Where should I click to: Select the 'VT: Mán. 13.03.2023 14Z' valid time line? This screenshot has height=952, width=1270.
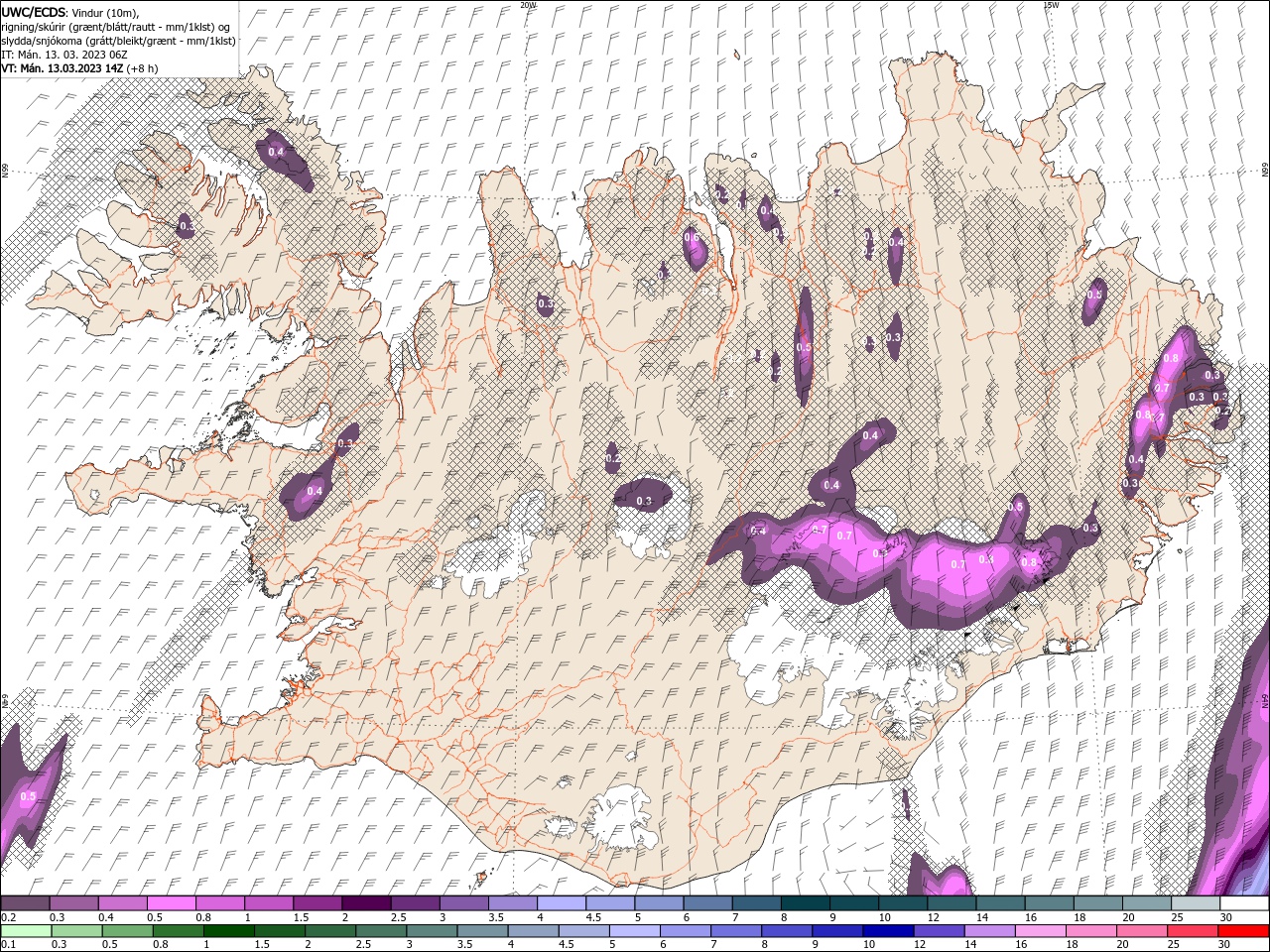63,68
